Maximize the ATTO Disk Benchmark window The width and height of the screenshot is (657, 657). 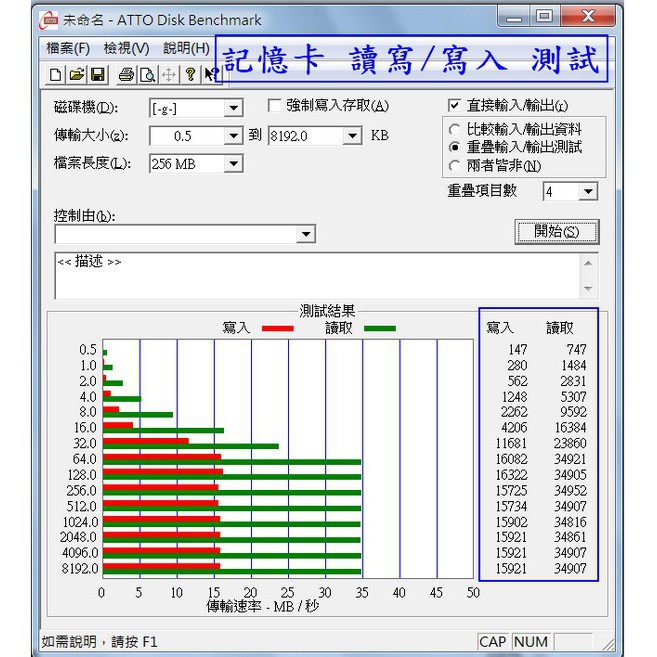click(x=544, y=17)
